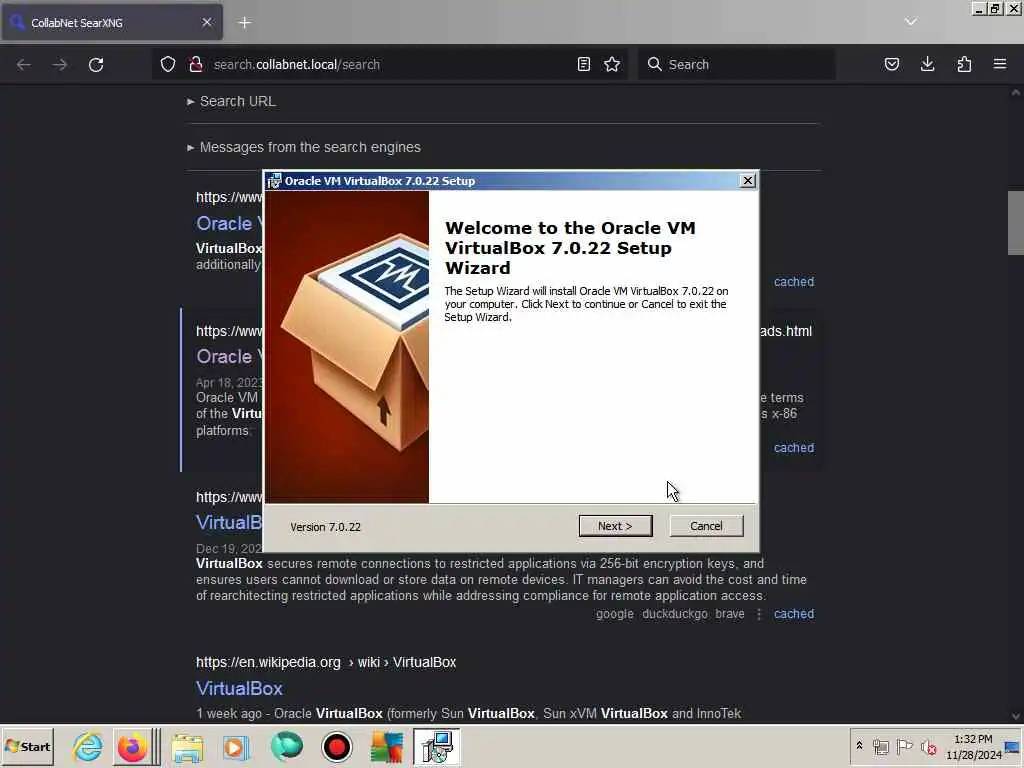Viewport: 1024px width, 768px height.
Task: Open the muted volume tray icon
Action: tap(928, 746)
